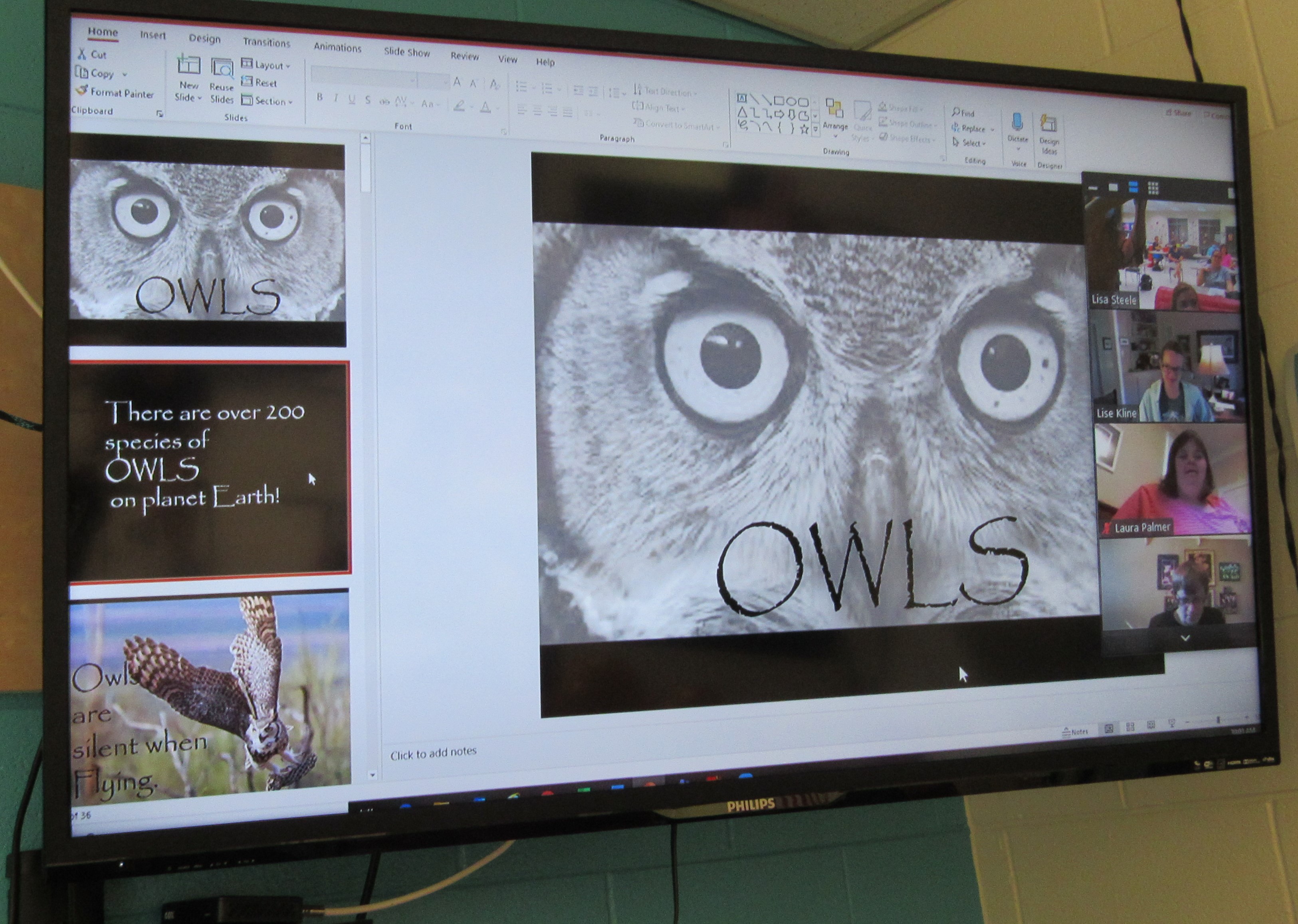1298x924 pixels.
Task: Switch Zoom to gallery grid view
Action: [1153, 187]
